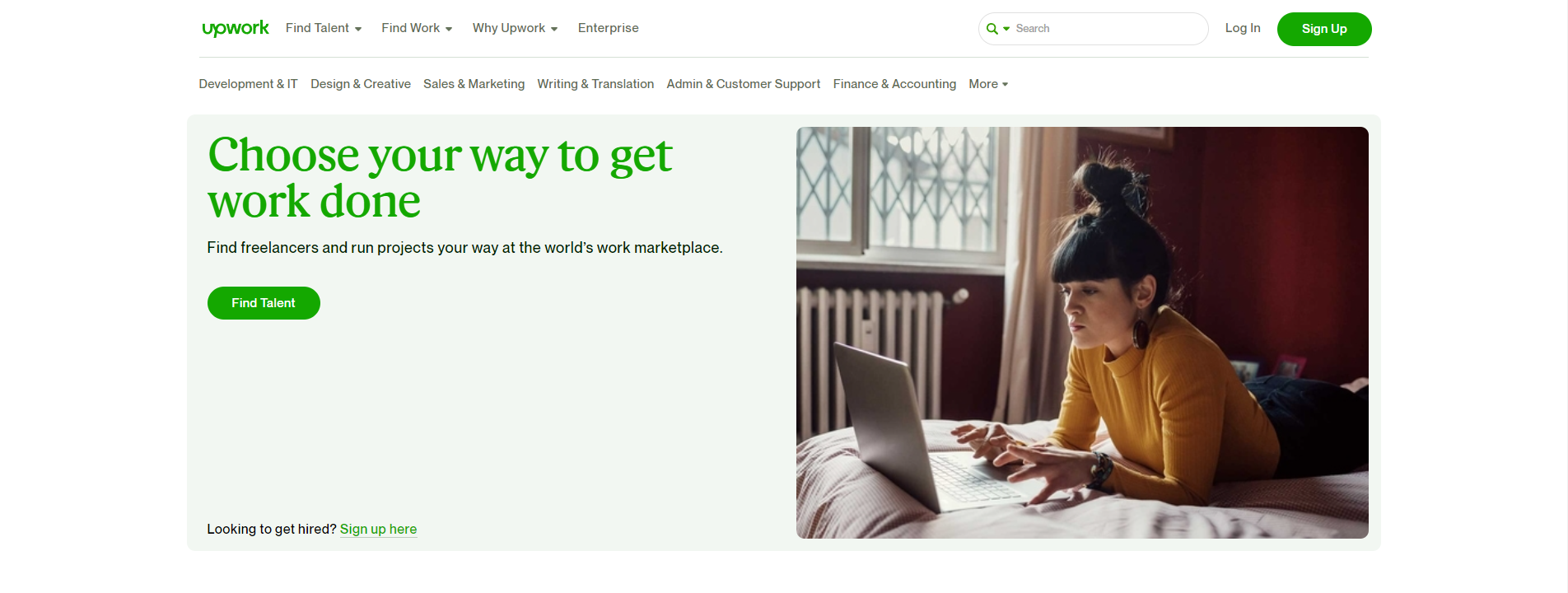Viewport: 1568px width, 593px height.
Task: Expand the Find Work menu
Action: coord(417,28)
